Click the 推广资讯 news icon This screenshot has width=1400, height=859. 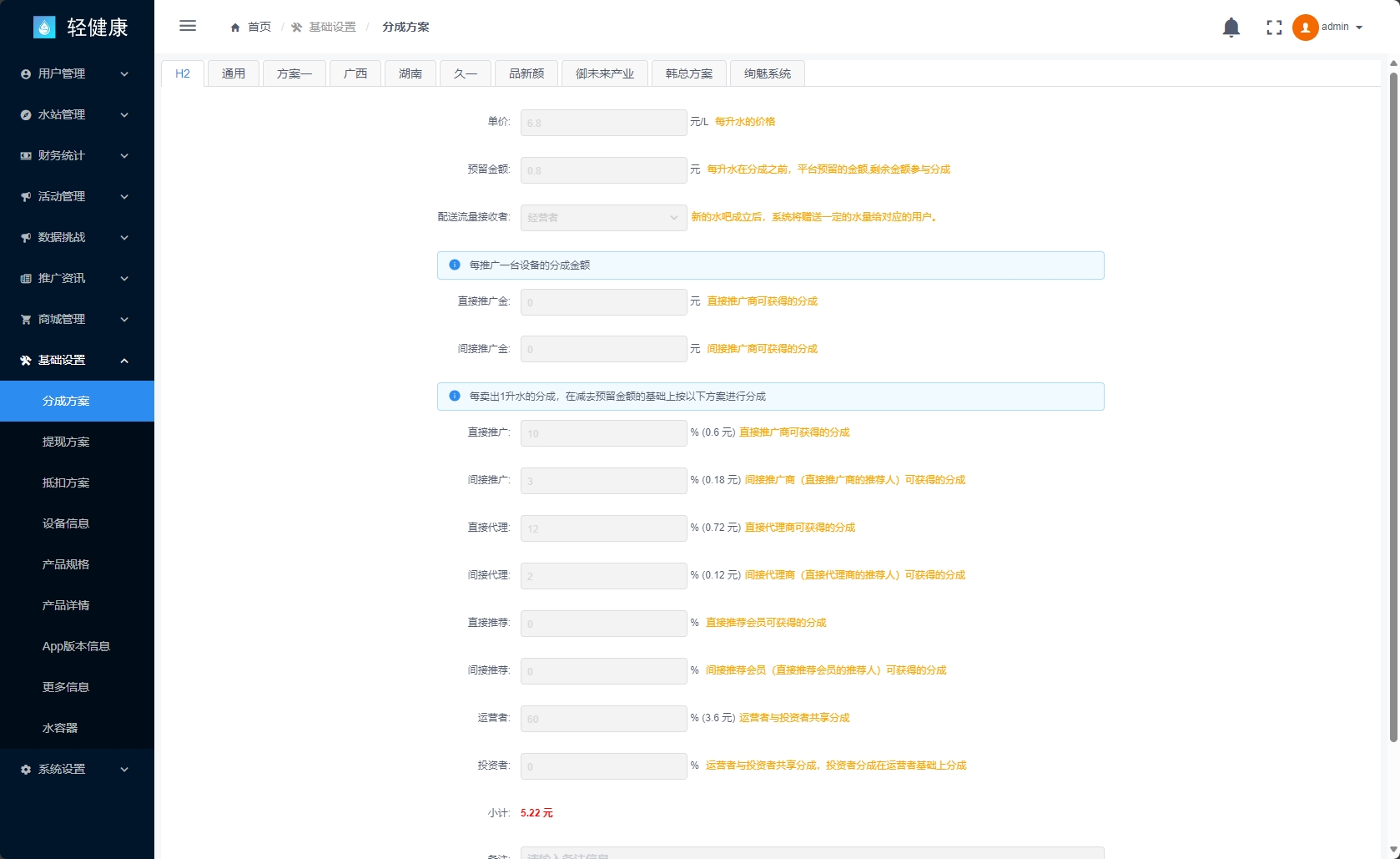[26, 279]
